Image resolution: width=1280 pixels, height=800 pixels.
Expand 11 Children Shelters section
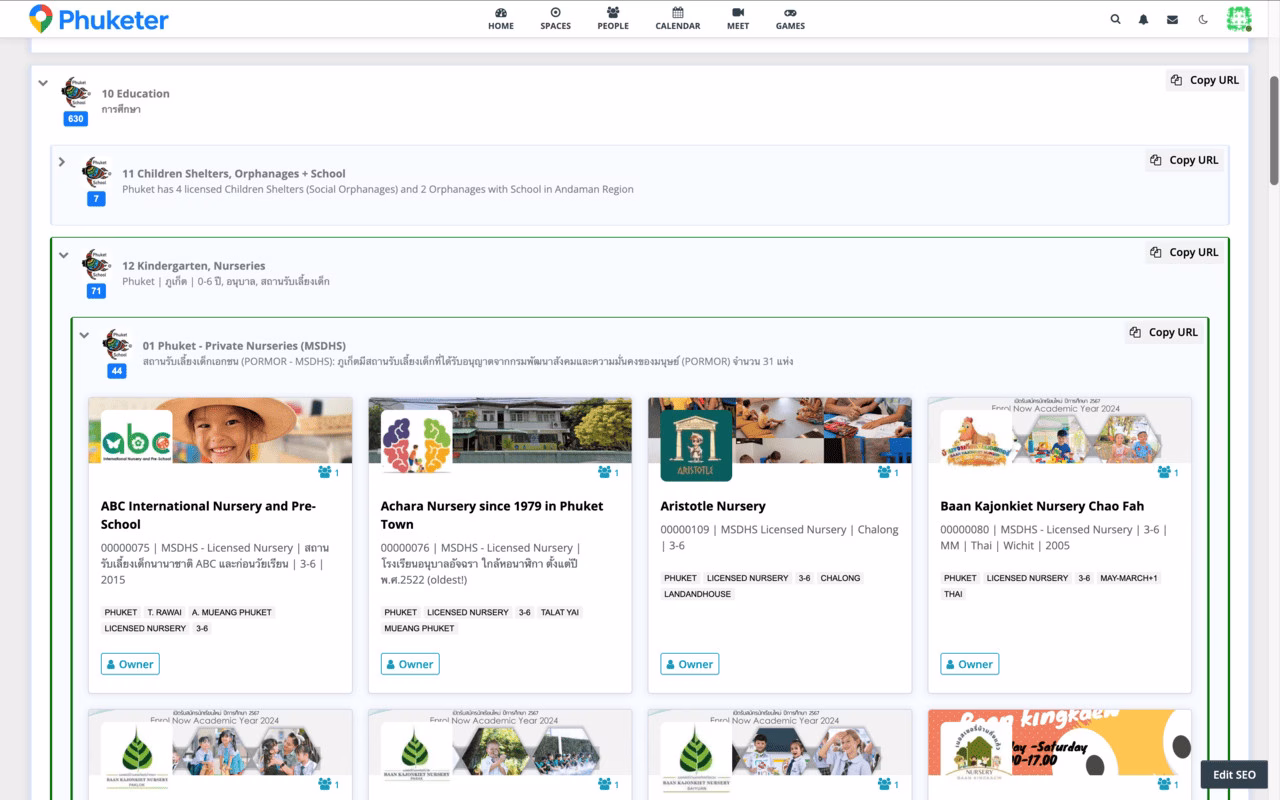[62, 162]
